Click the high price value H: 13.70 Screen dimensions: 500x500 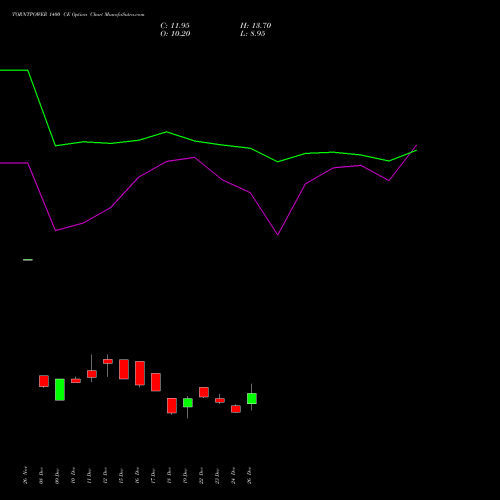pyautogui.click(x=255, y=26)
